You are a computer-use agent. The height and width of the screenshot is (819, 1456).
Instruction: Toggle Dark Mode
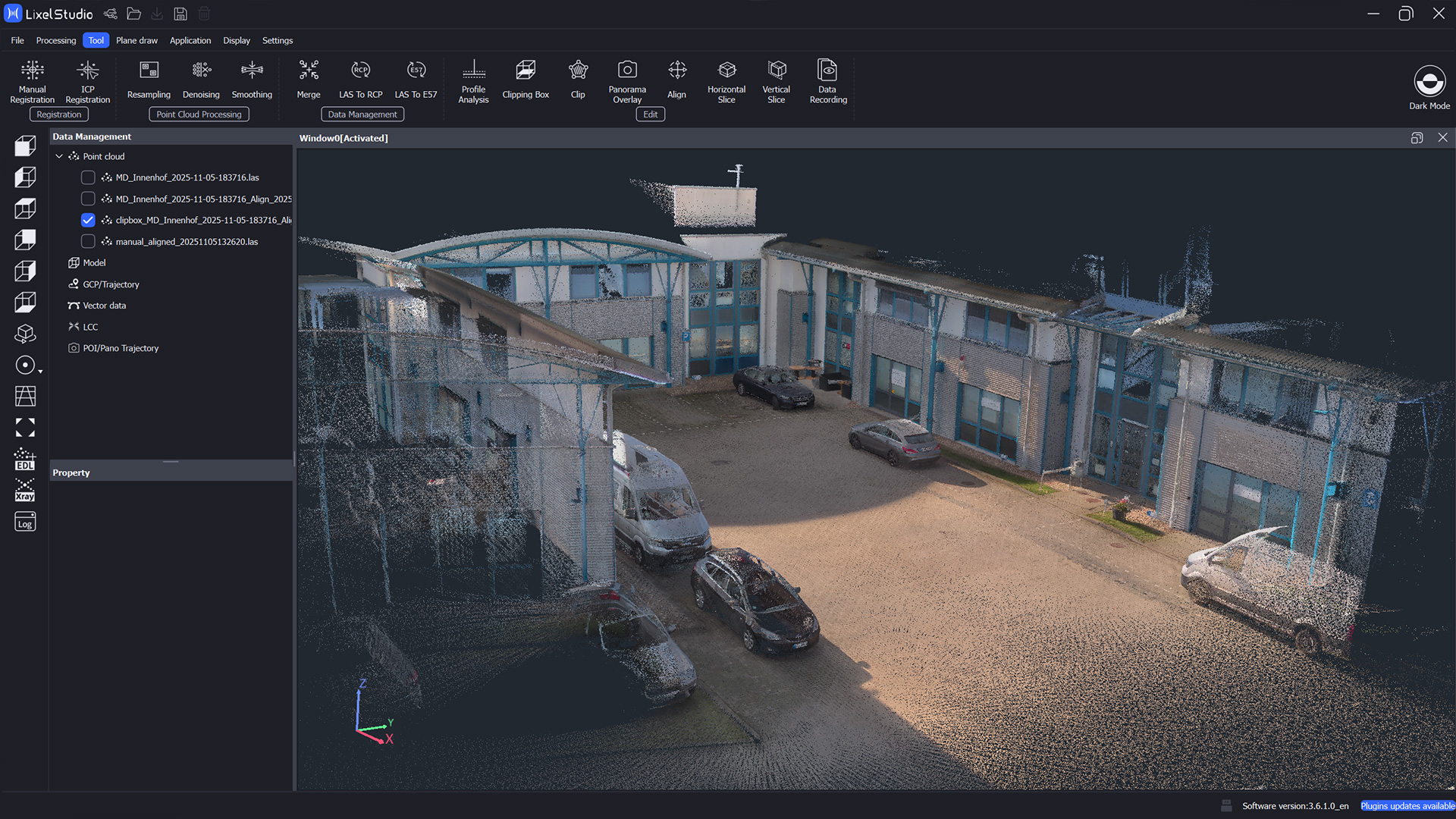tap(1429, 85)
